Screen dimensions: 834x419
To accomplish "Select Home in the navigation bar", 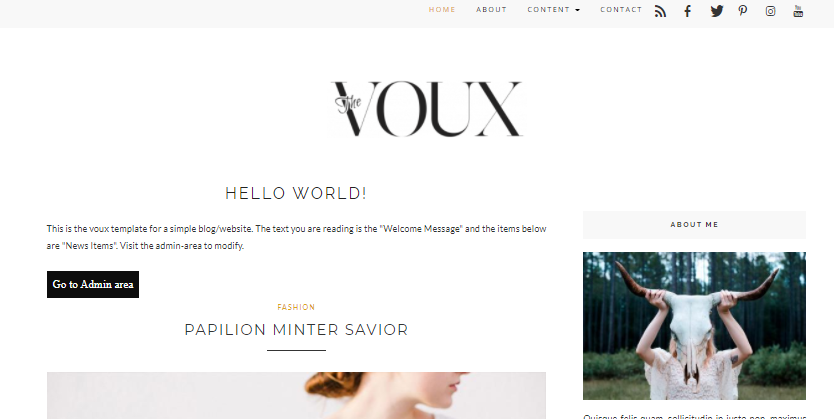I will click(x=442, y=10).
